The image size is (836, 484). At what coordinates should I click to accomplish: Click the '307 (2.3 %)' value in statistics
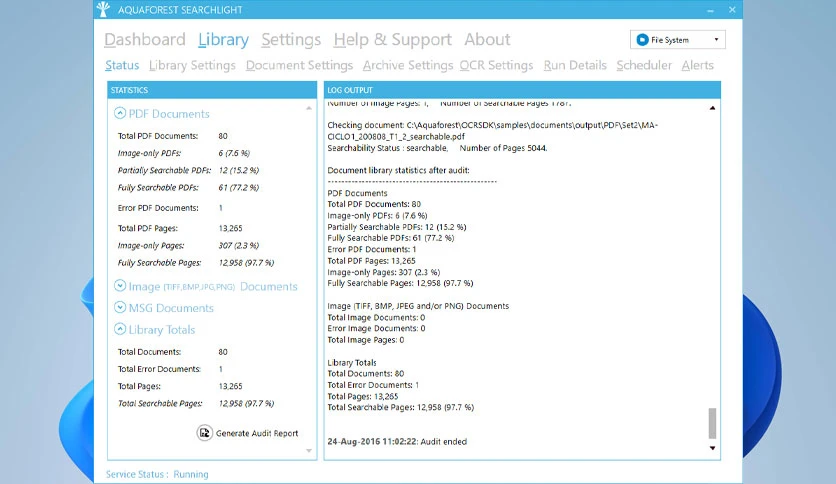click(239, 245)
